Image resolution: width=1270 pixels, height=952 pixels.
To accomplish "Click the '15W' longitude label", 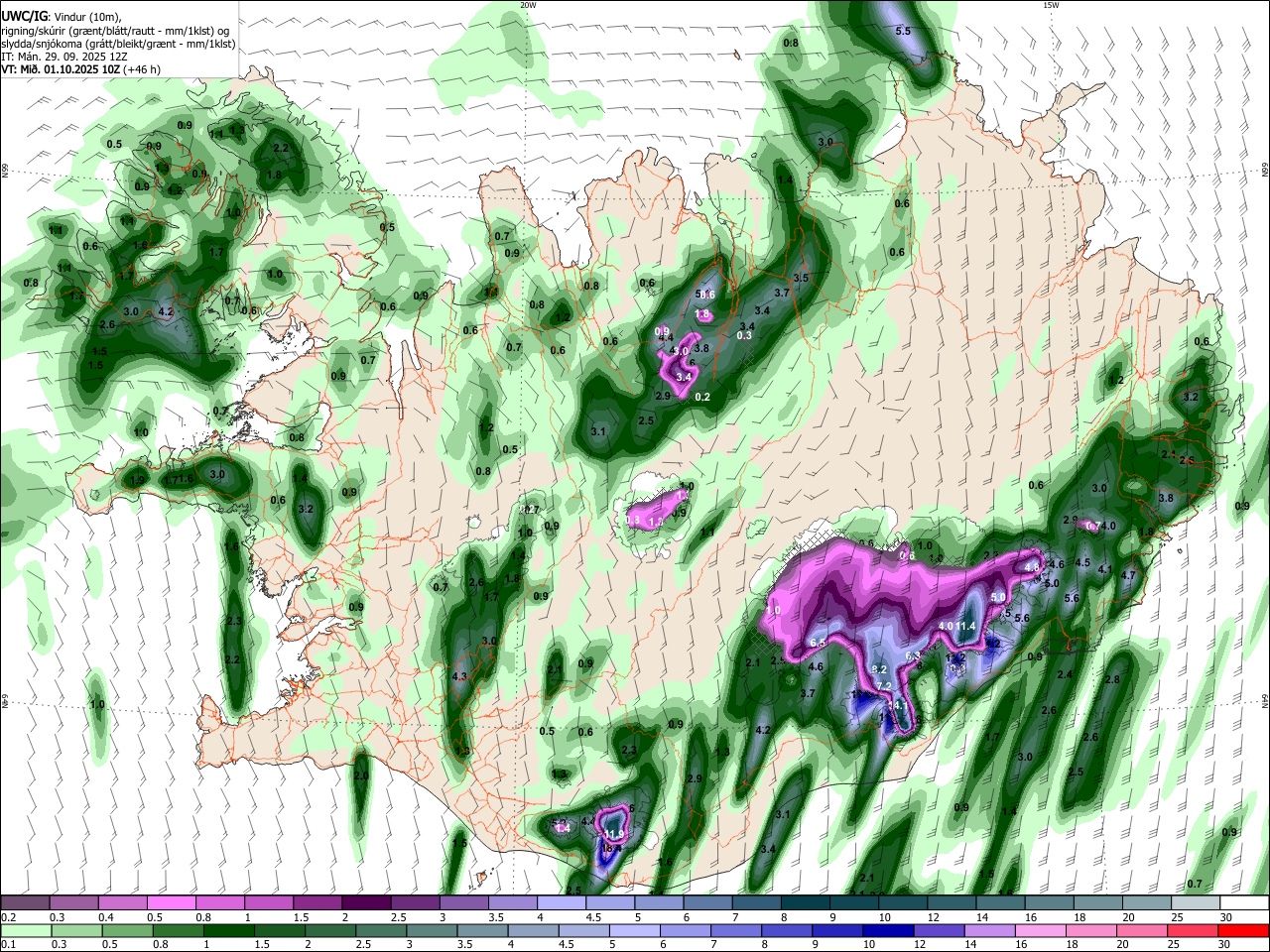I will pyautogui.click(x=1051, y=5).
